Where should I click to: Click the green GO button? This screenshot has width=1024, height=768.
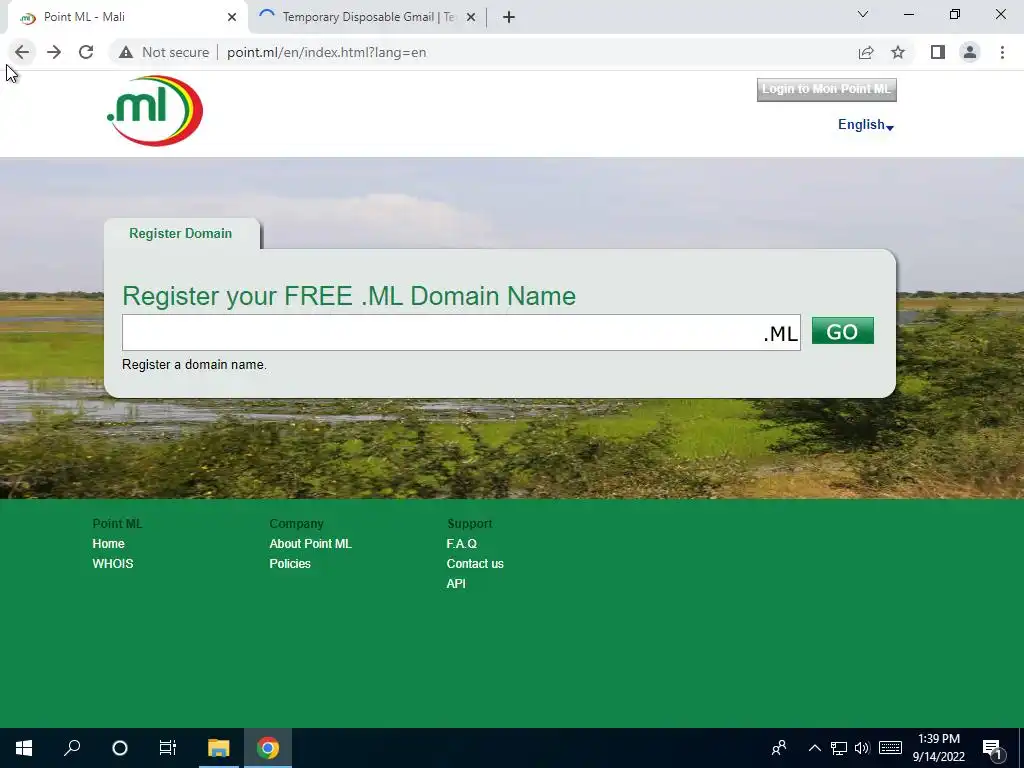(842, 331)
